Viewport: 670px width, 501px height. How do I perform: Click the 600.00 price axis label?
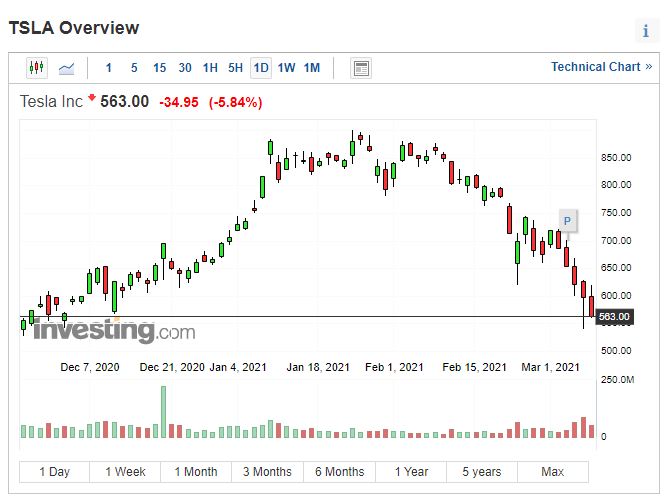point(616,295)
